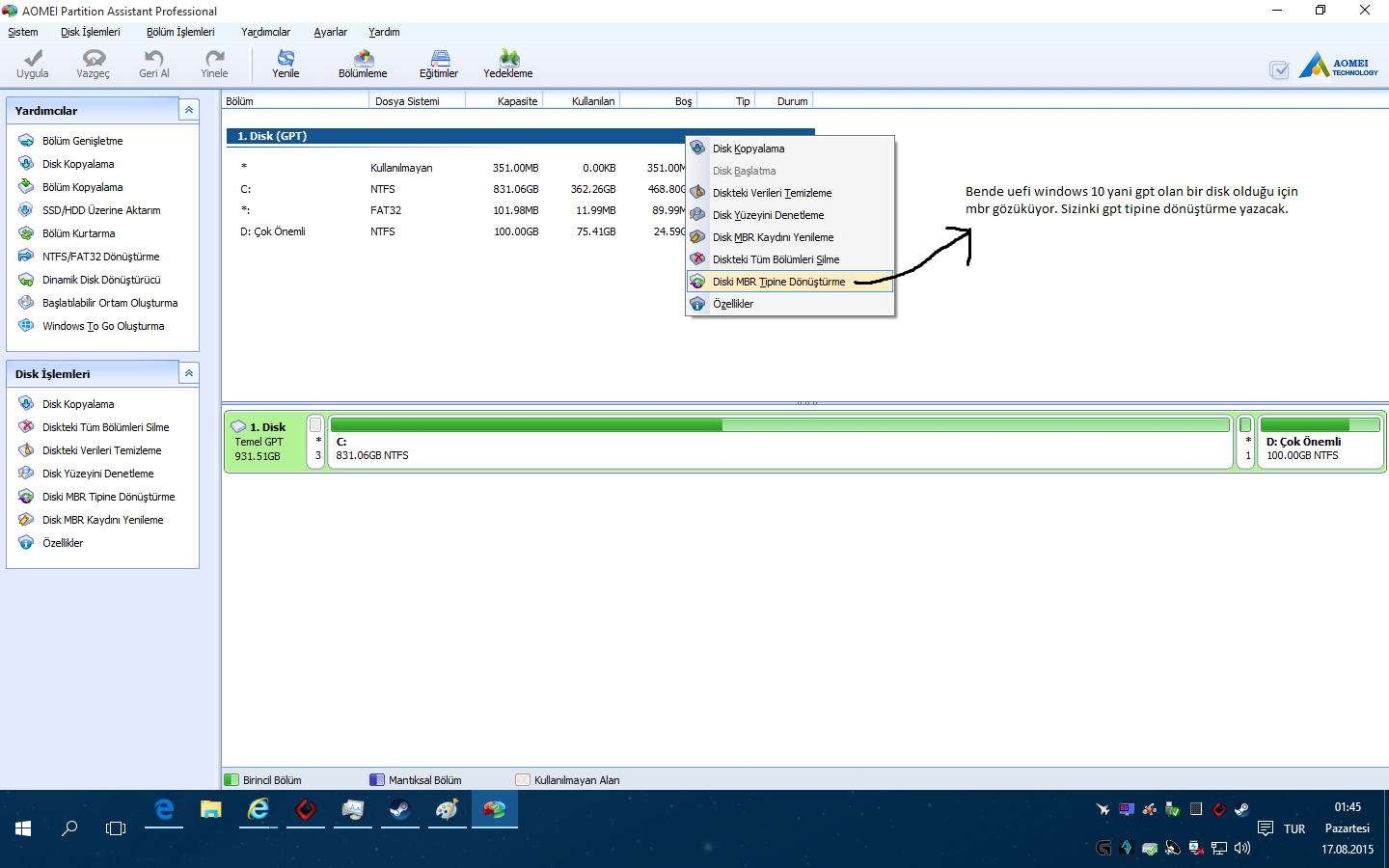The width and height of the screenshot is (1389, 868).
Task: Click the D: Çok Önemli partition bar in disk map
Action: click(1321, 442)
